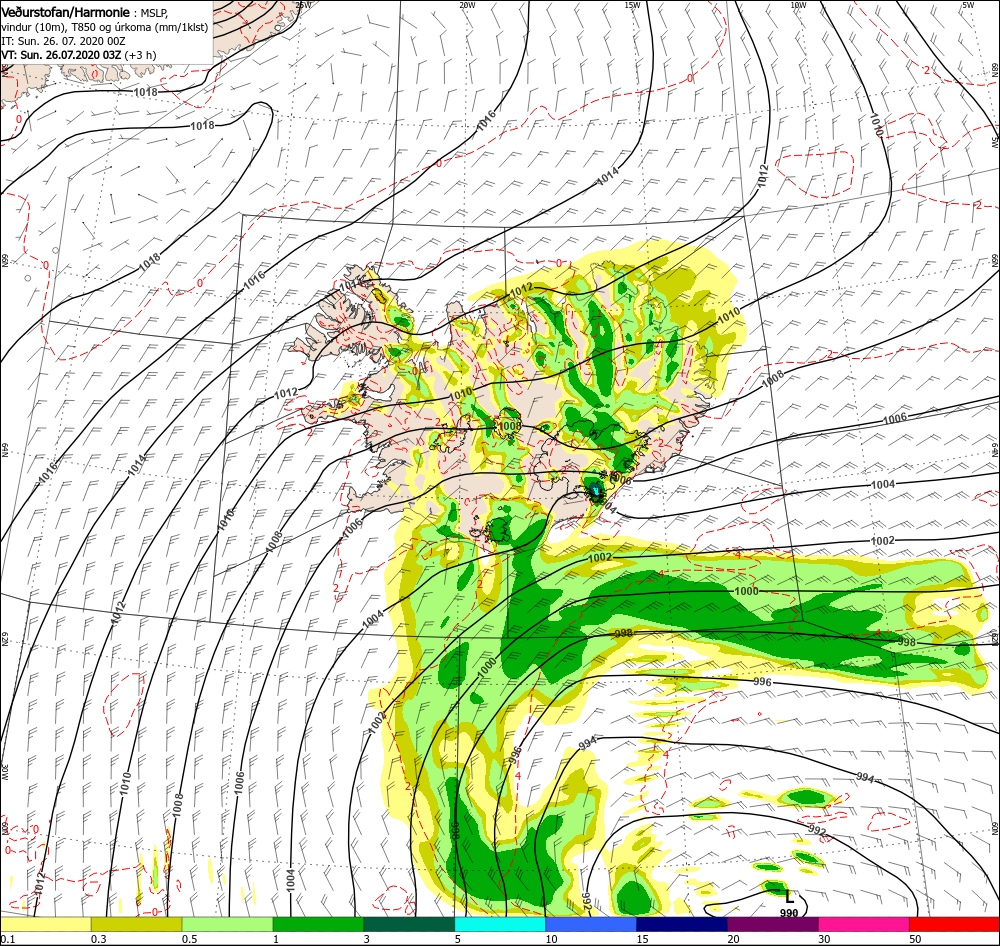Image resolution: width=1000 pixels, height=946 pixels.
Task: Click the '20' legend scale value
Action: click(x=733, y=940)
